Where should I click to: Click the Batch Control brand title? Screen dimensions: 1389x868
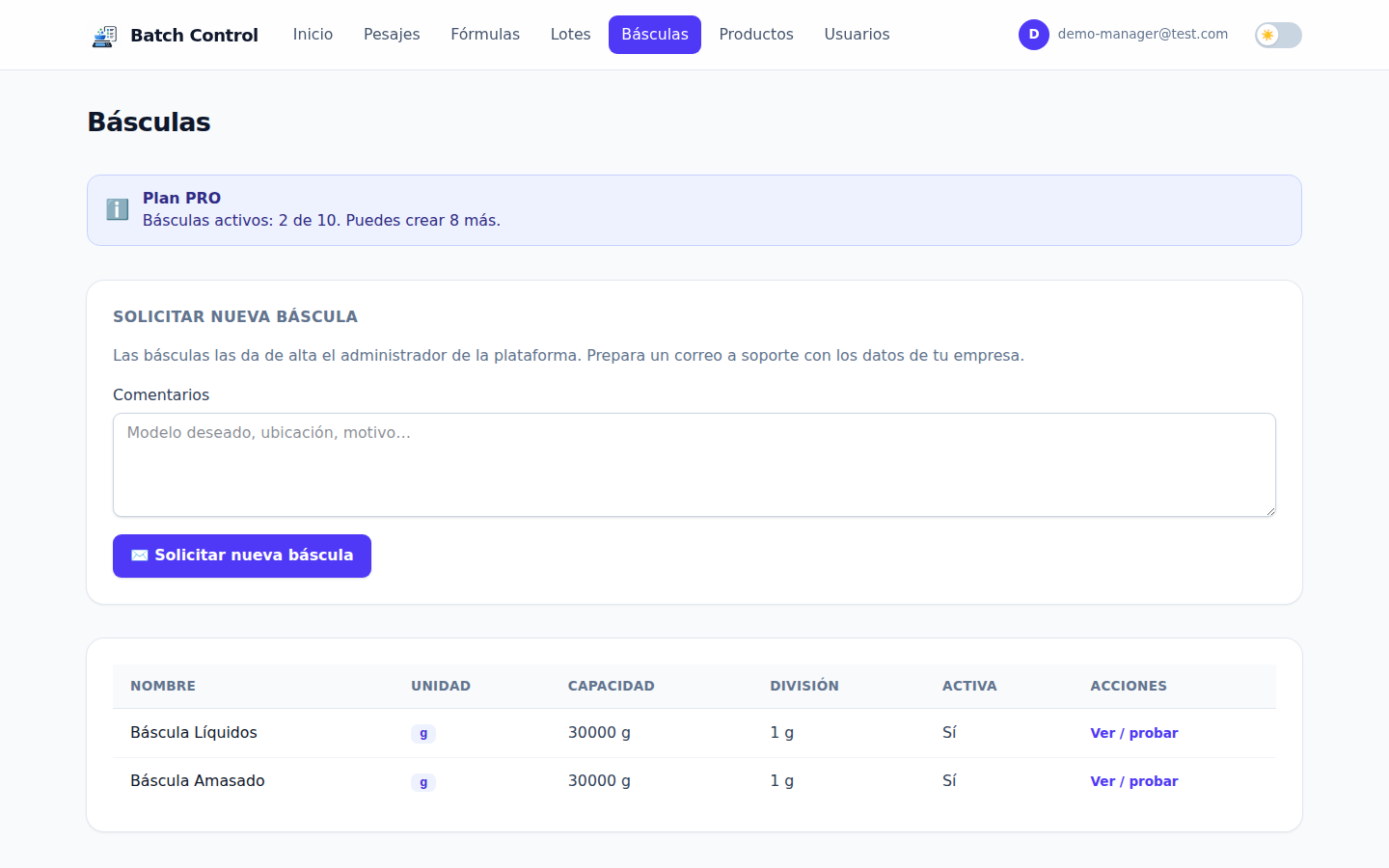click(x=194, y=36)
